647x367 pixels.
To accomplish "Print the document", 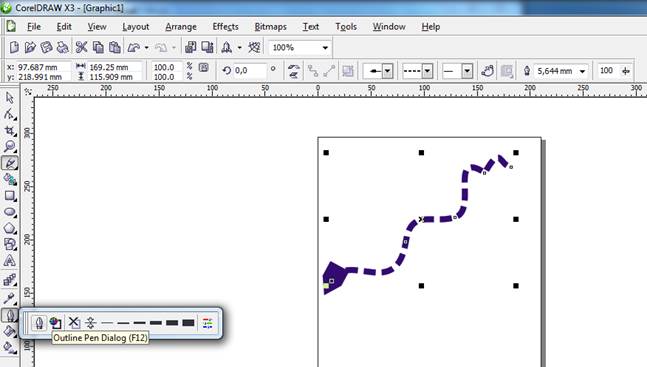I will (x=62, y=47).
